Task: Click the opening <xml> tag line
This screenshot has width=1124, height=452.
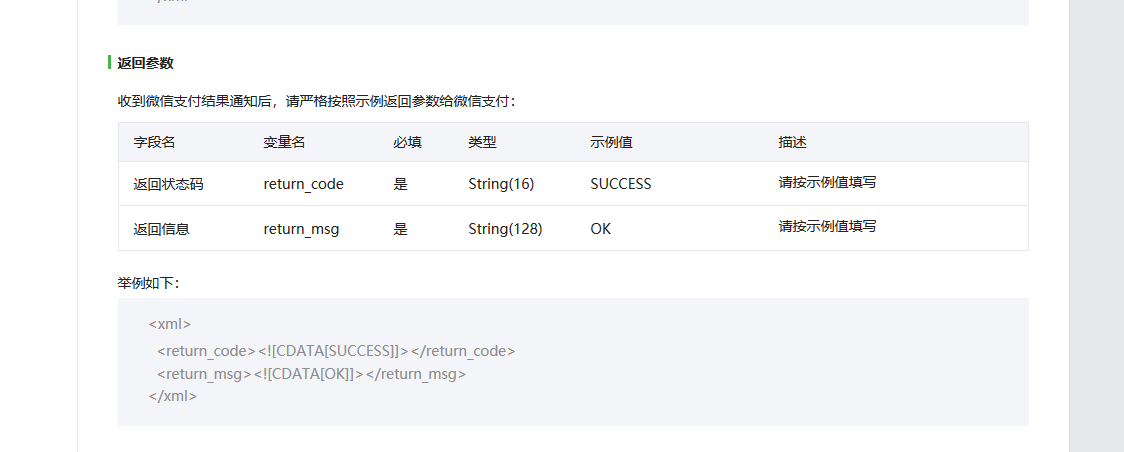Action: tap(170, 324)
